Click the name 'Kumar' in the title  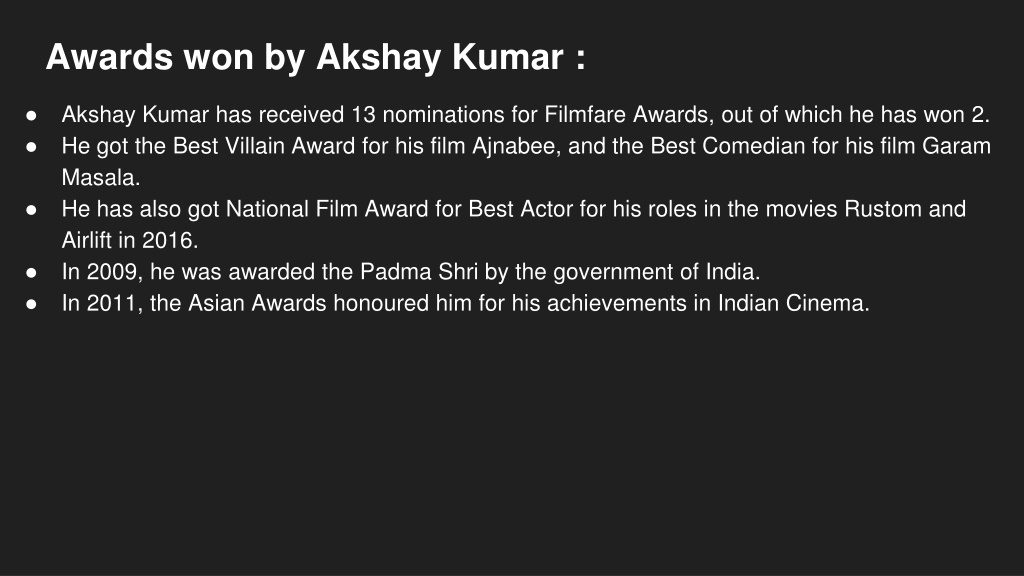(x=507, y=57)
